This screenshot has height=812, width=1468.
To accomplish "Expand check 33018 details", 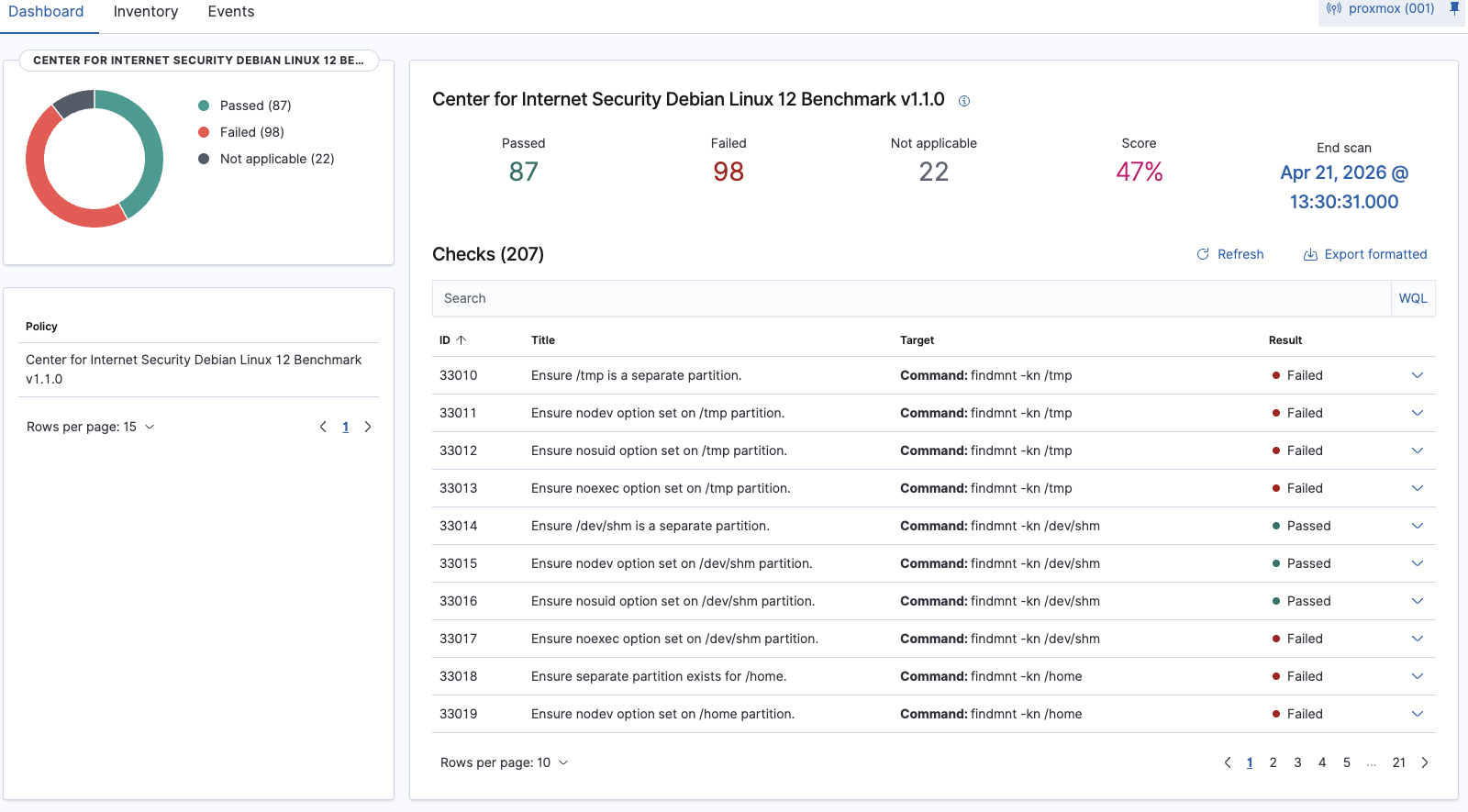I will pyautogui.click(x=1418, y=676).
